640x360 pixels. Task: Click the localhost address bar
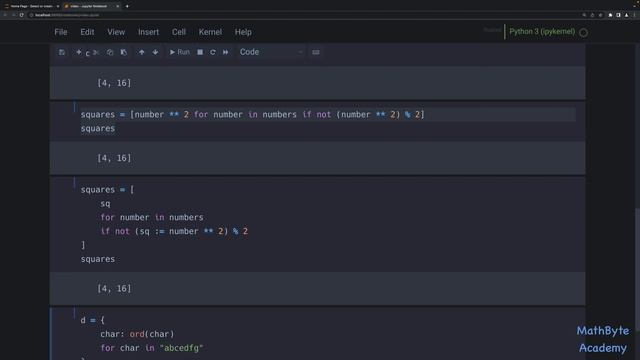coord(306,15)
